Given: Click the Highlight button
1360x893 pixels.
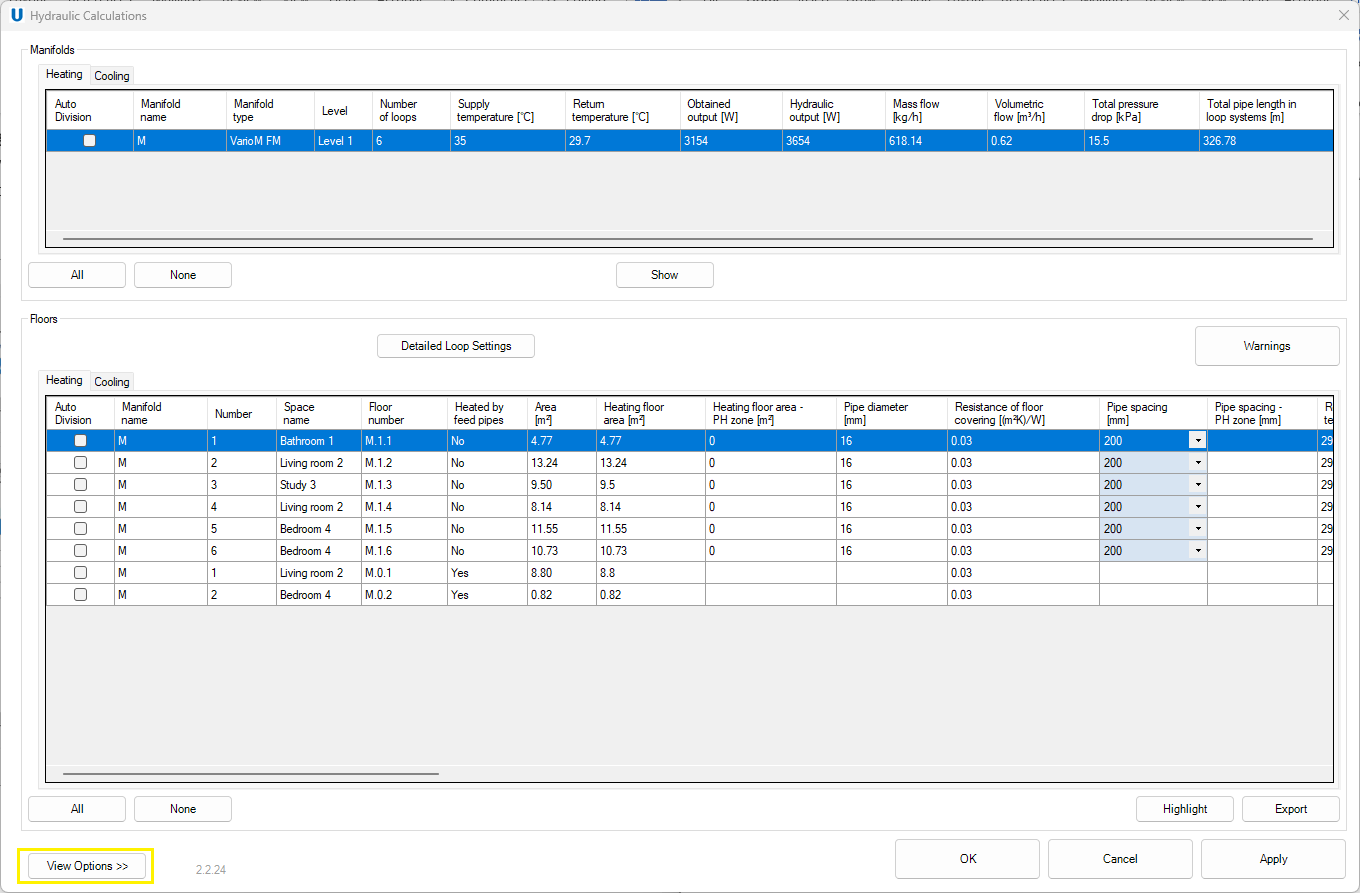Looking at the screenshot, I should click(1185, 809).
